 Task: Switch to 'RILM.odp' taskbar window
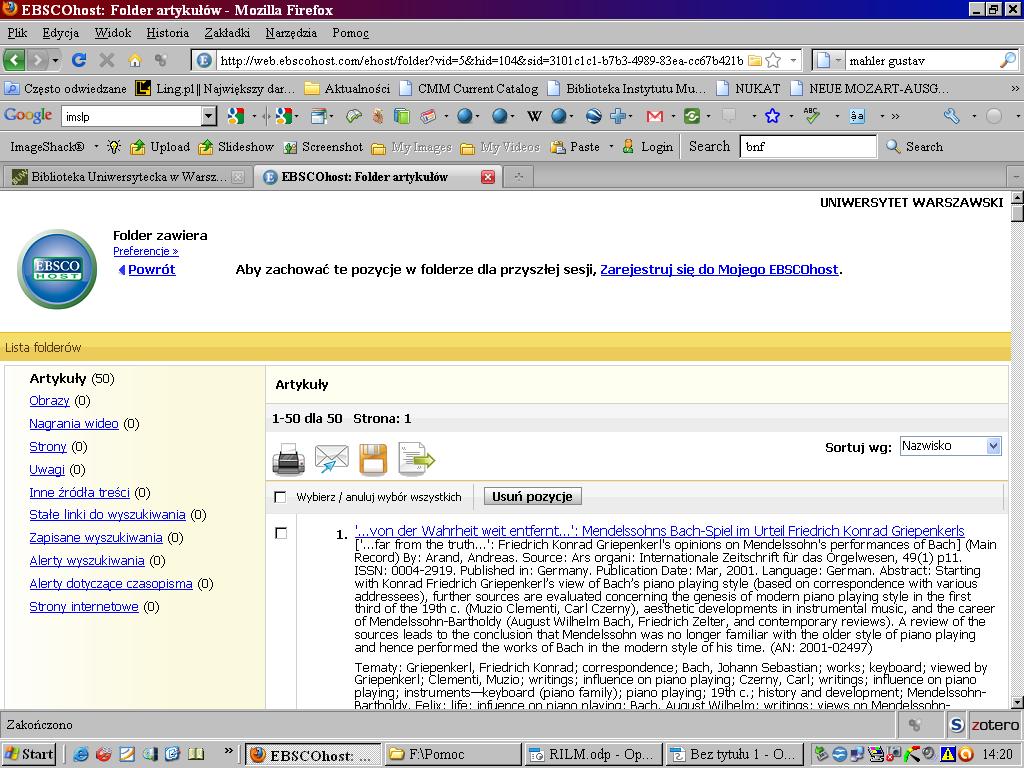coord(594,754)
